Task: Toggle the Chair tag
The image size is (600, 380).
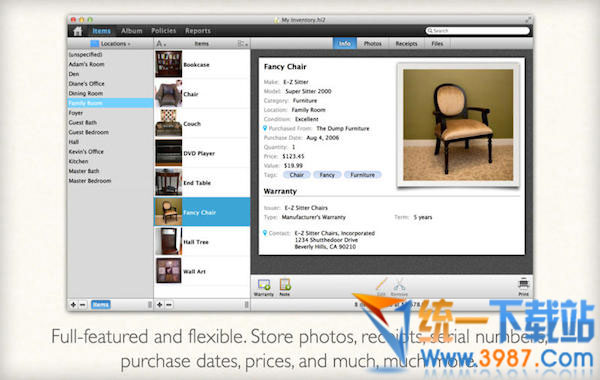Action: click(297, 175)
